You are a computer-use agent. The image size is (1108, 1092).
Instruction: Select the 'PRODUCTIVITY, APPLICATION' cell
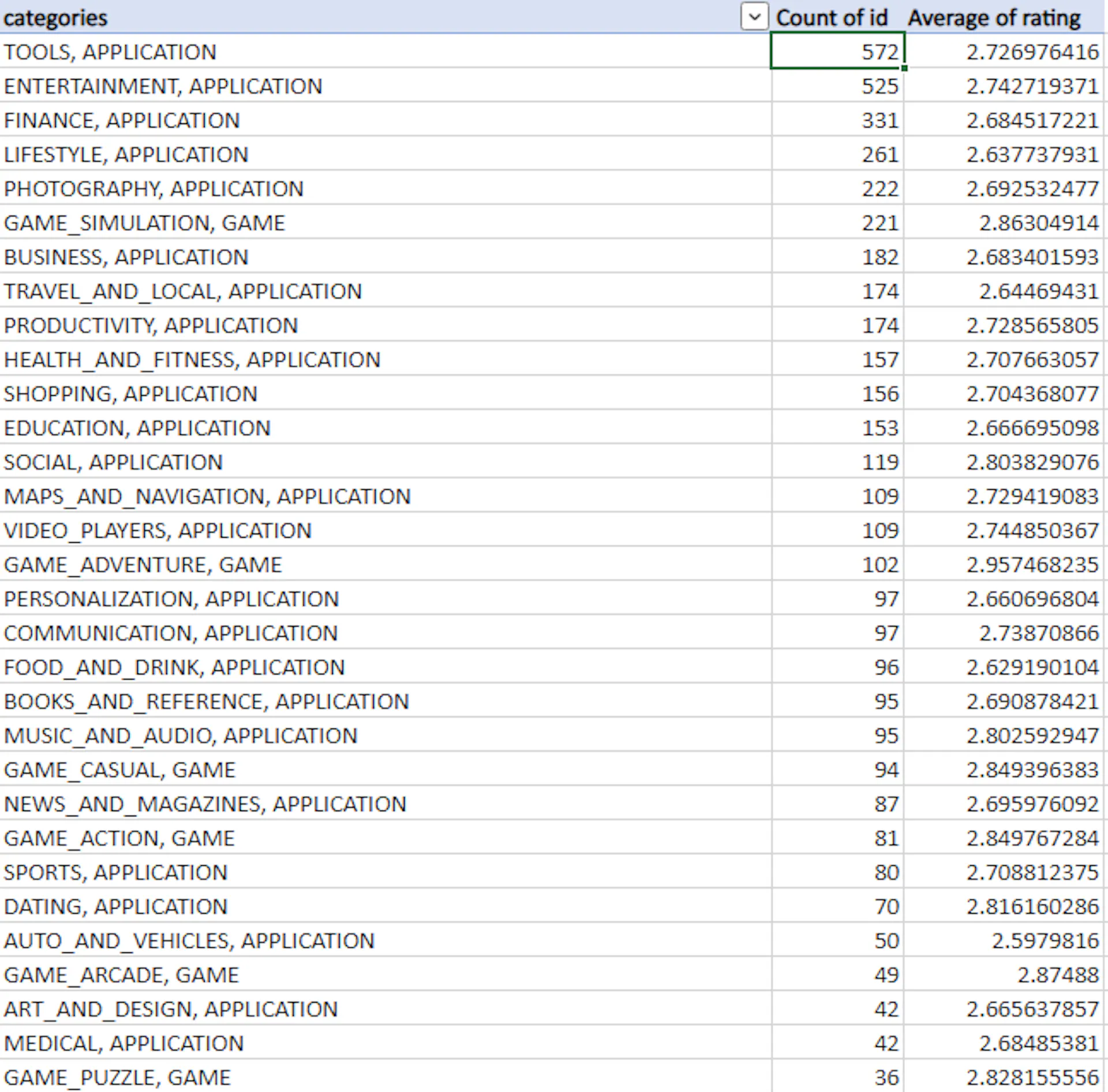(385, 325)
